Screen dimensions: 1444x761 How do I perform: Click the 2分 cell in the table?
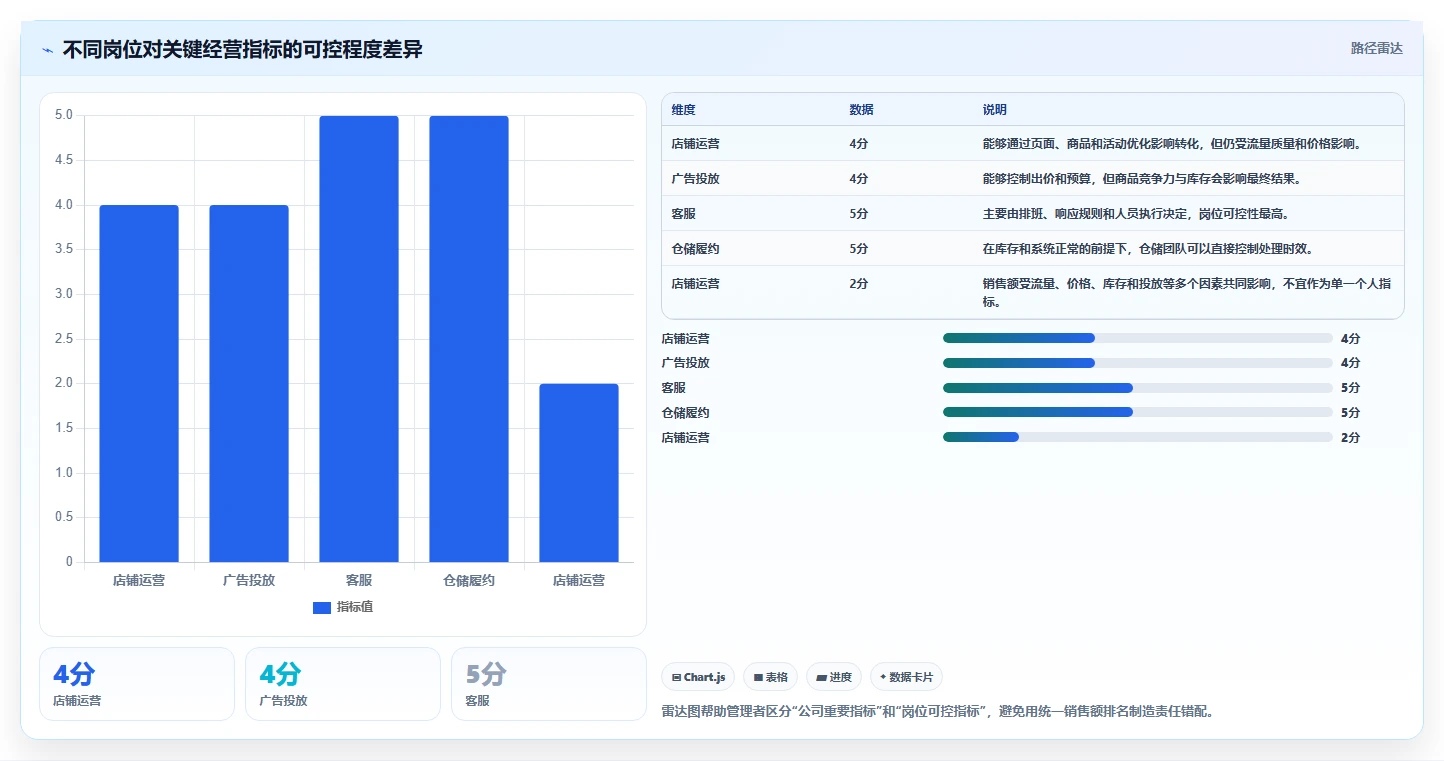tap(859, 284)
